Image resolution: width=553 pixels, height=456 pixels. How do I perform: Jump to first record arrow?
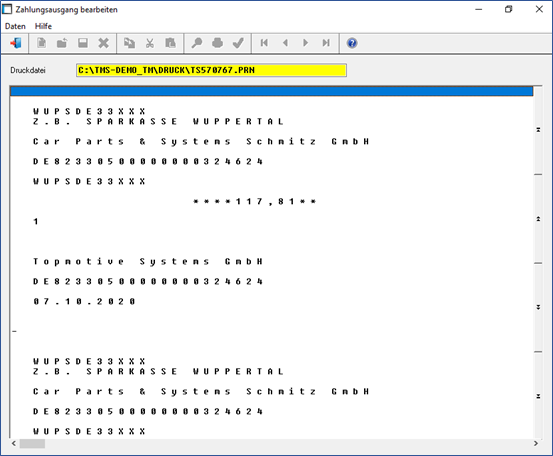tap(264, 43)
